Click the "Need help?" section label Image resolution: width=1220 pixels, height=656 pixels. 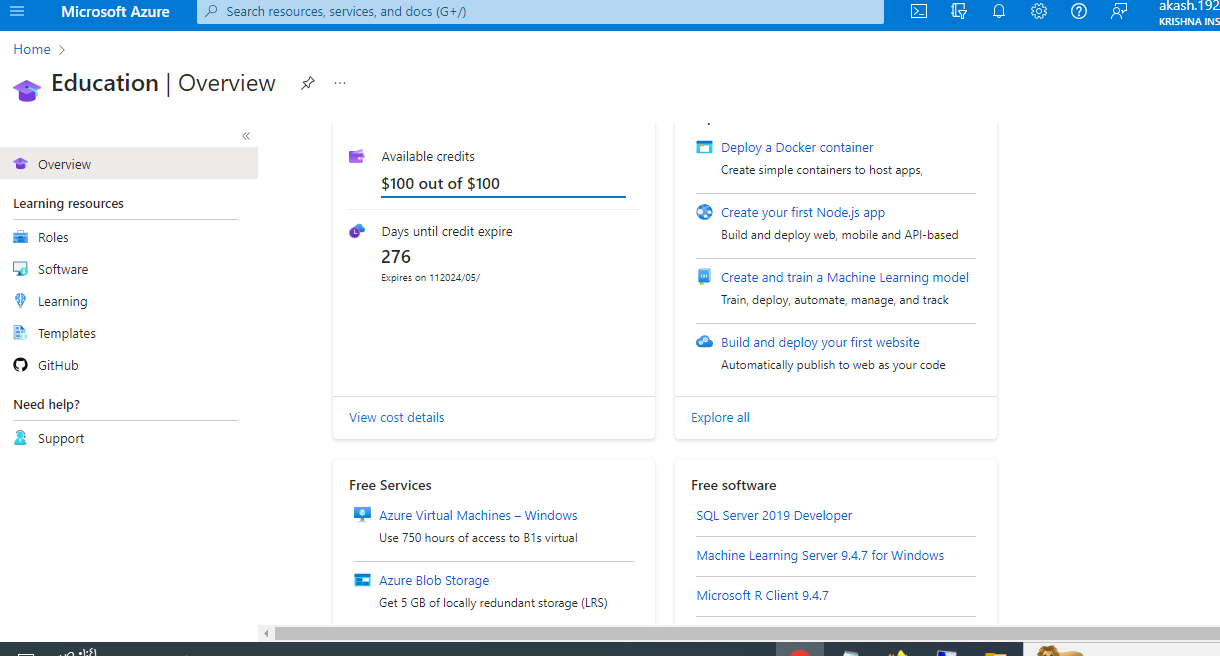point(46,404)
